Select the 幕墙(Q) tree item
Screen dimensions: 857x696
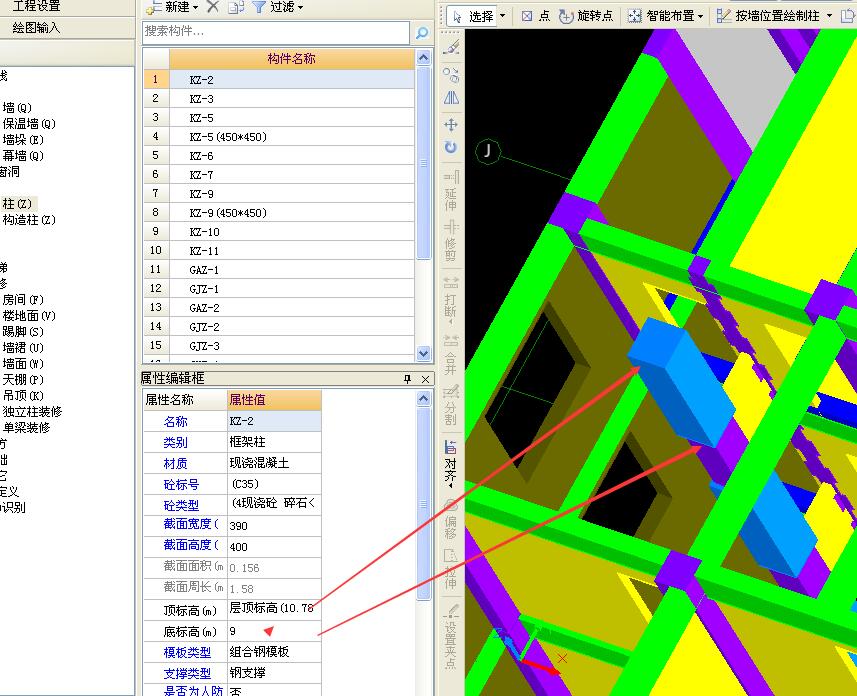click(22, 156)
